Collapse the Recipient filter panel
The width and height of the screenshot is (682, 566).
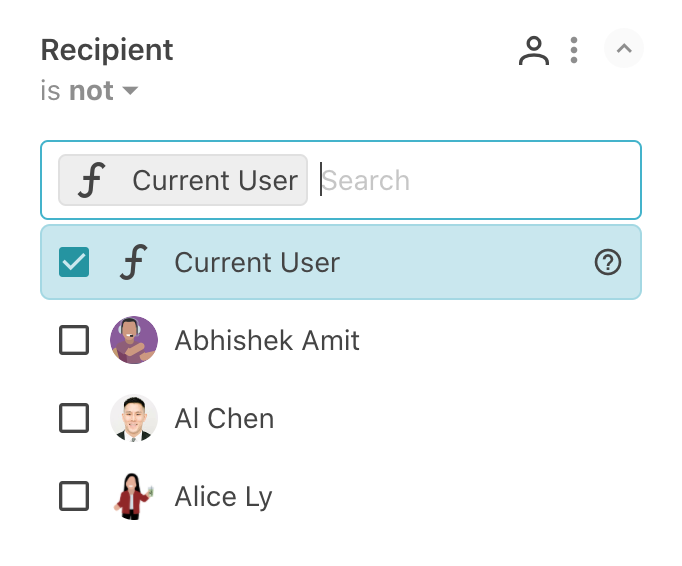624,48
